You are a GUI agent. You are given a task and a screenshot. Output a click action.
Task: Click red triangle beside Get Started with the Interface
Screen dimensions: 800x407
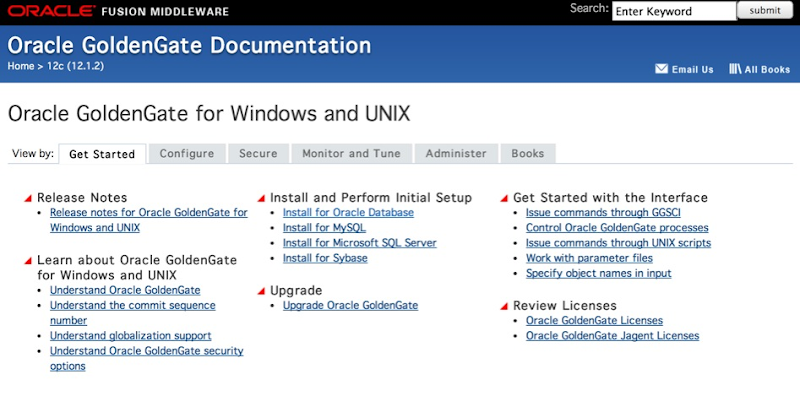504,198
